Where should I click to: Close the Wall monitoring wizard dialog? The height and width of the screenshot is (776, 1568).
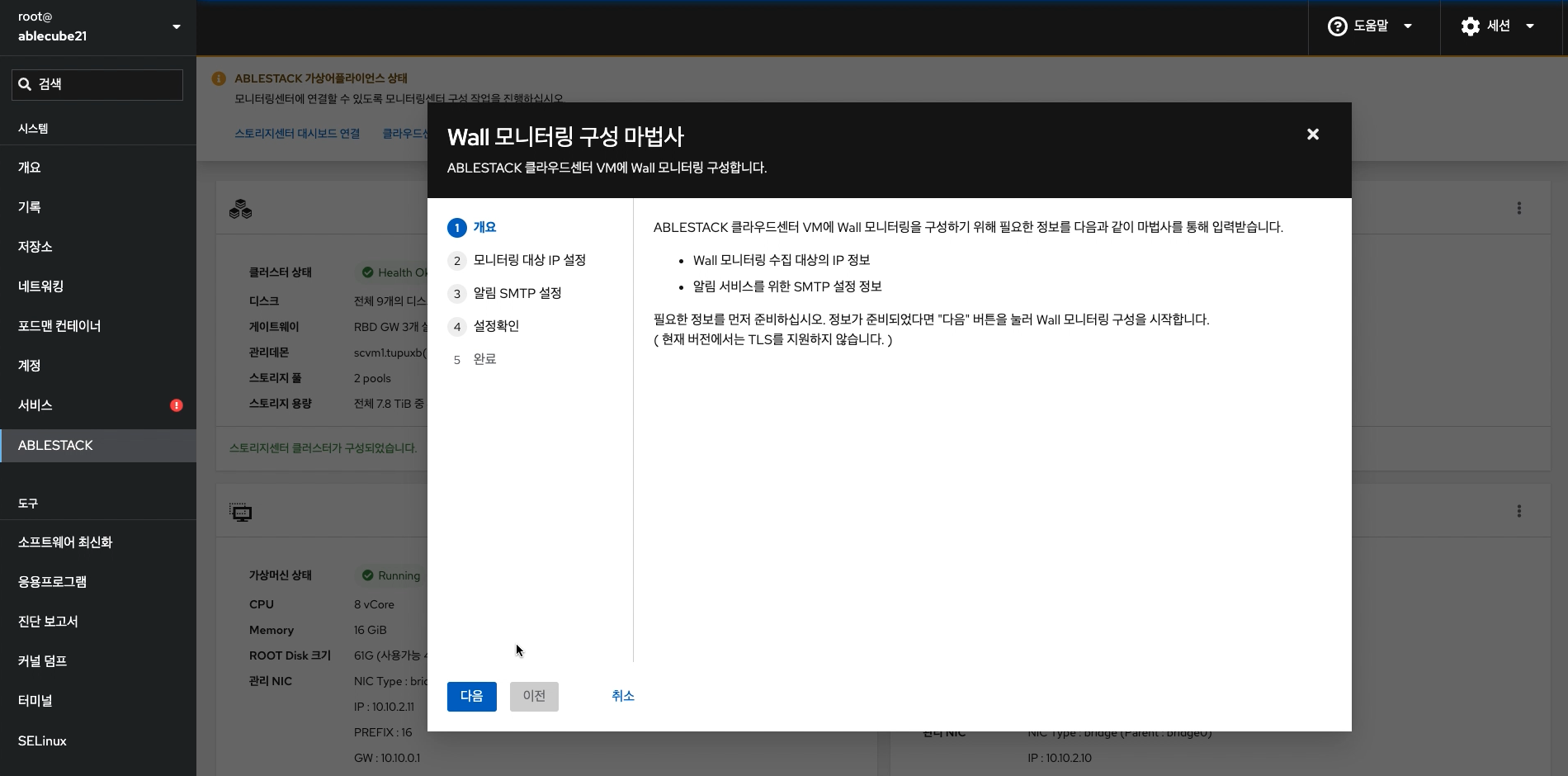1312,135
